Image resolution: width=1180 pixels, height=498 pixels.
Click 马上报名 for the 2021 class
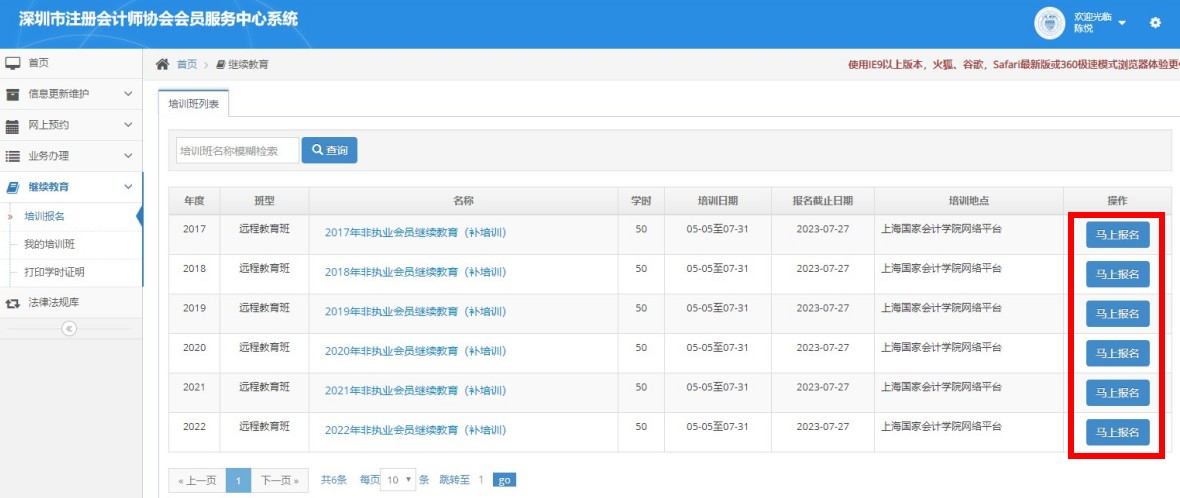coord(1118,393)
